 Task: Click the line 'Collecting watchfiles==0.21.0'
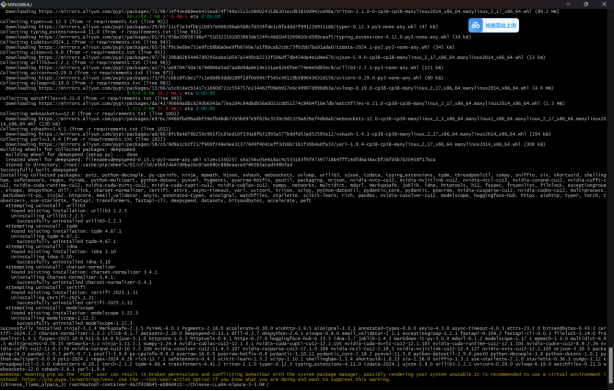click(x=91, y=98)
